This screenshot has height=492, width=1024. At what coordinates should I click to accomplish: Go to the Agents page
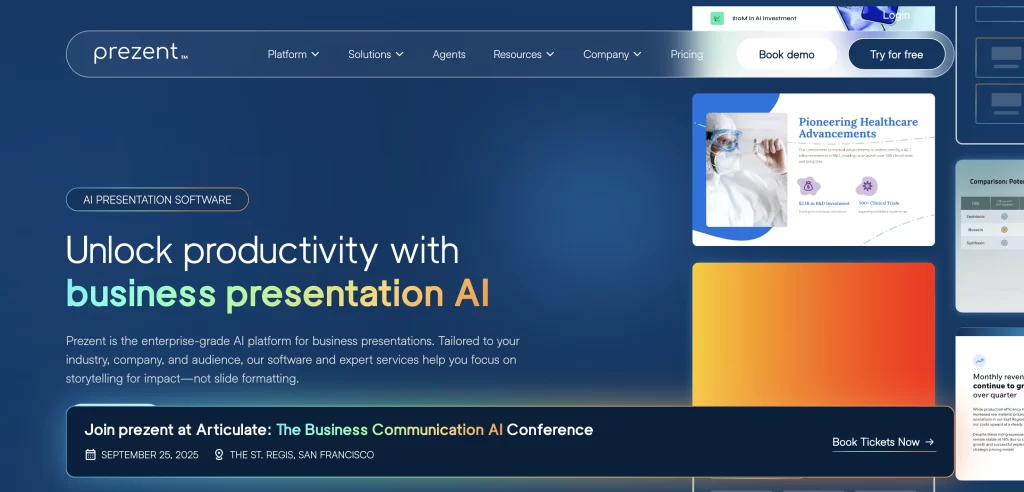(x=449, y=54)
